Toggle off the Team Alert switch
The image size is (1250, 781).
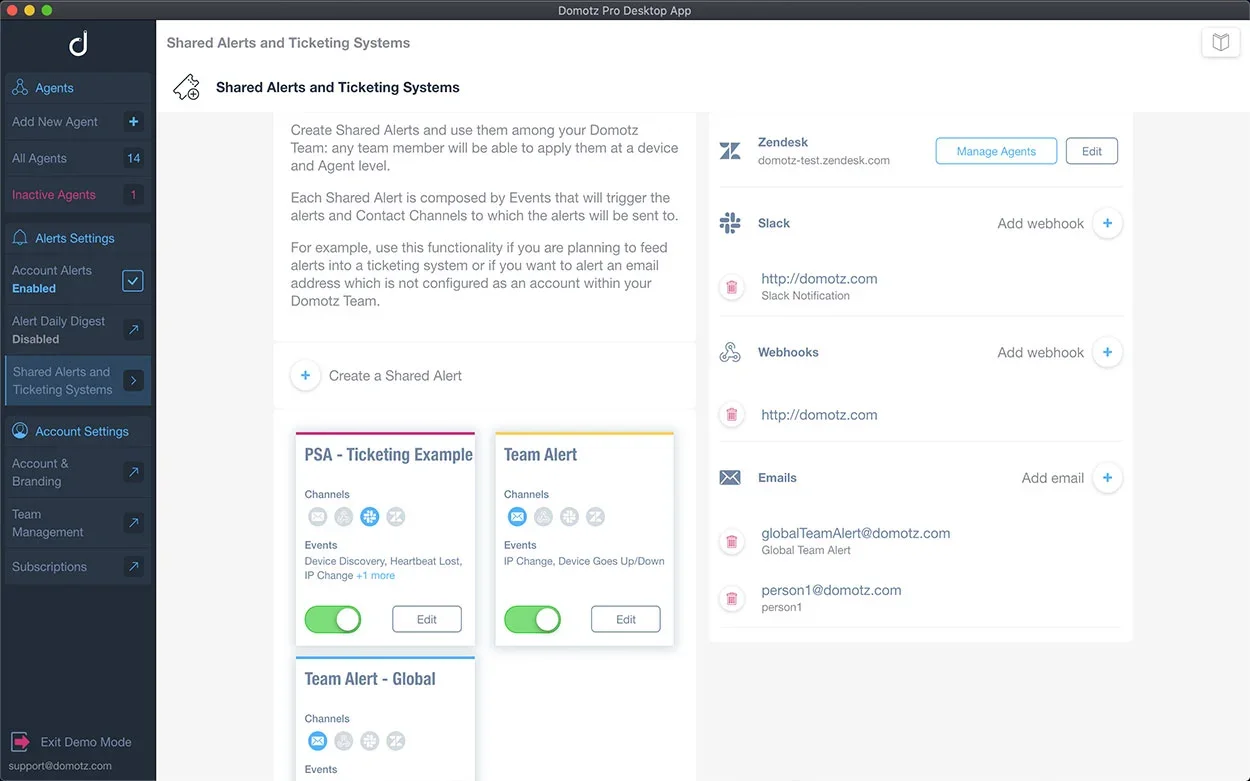(532, 619)
